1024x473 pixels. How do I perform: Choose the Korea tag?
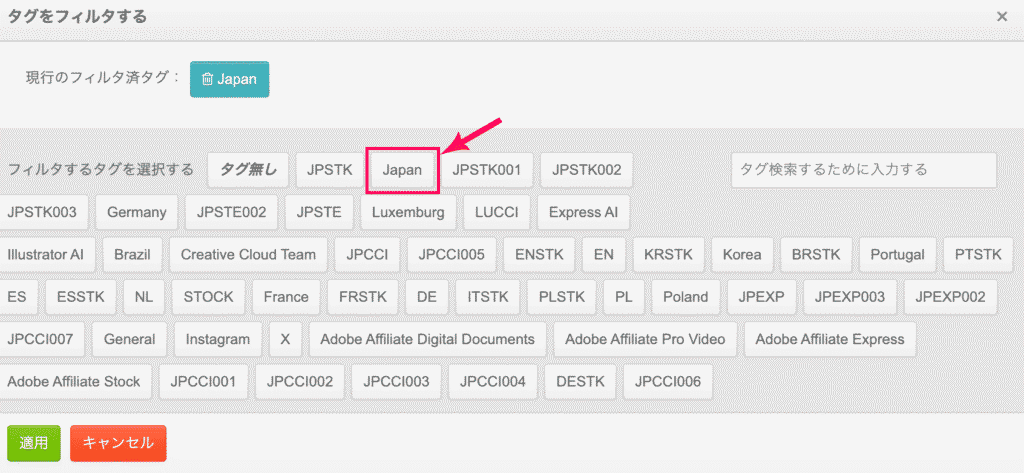(742, 254)
